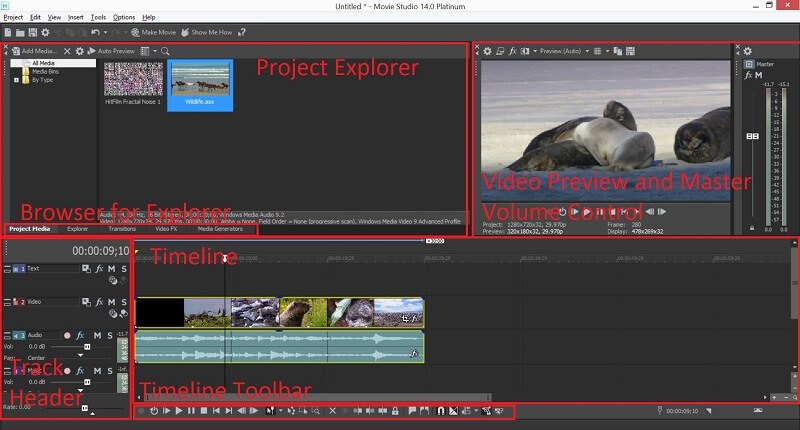This screenshot has height=430, width=800.
Task: Open media properties gear in Project Media
Action: [80, 51]
